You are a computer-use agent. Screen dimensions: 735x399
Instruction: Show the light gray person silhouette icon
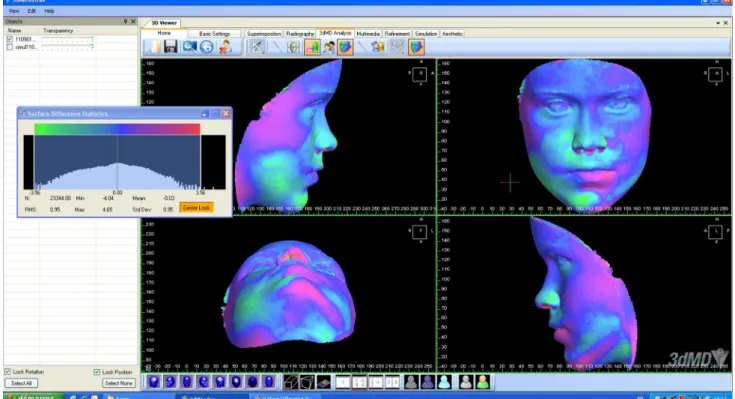point(465,382)
